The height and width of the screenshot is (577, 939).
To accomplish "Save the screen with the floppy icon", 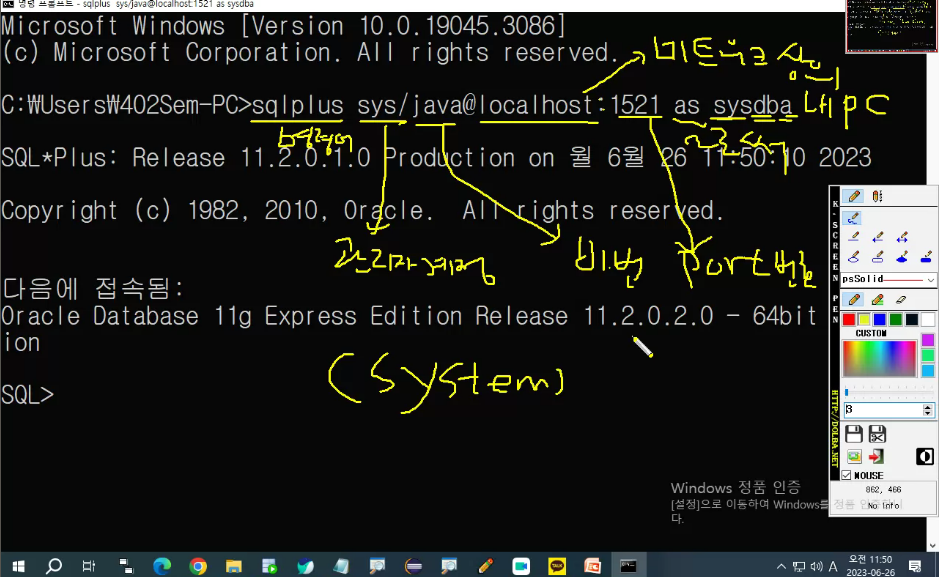I will [854, 434].
